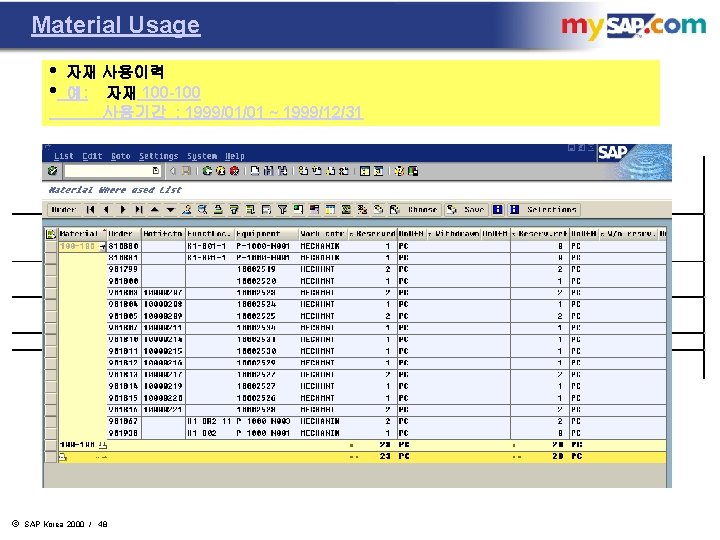Click the Save diskette icon in standard toolbar
This screenshot has width=720, height=540.
pos(186,171)
